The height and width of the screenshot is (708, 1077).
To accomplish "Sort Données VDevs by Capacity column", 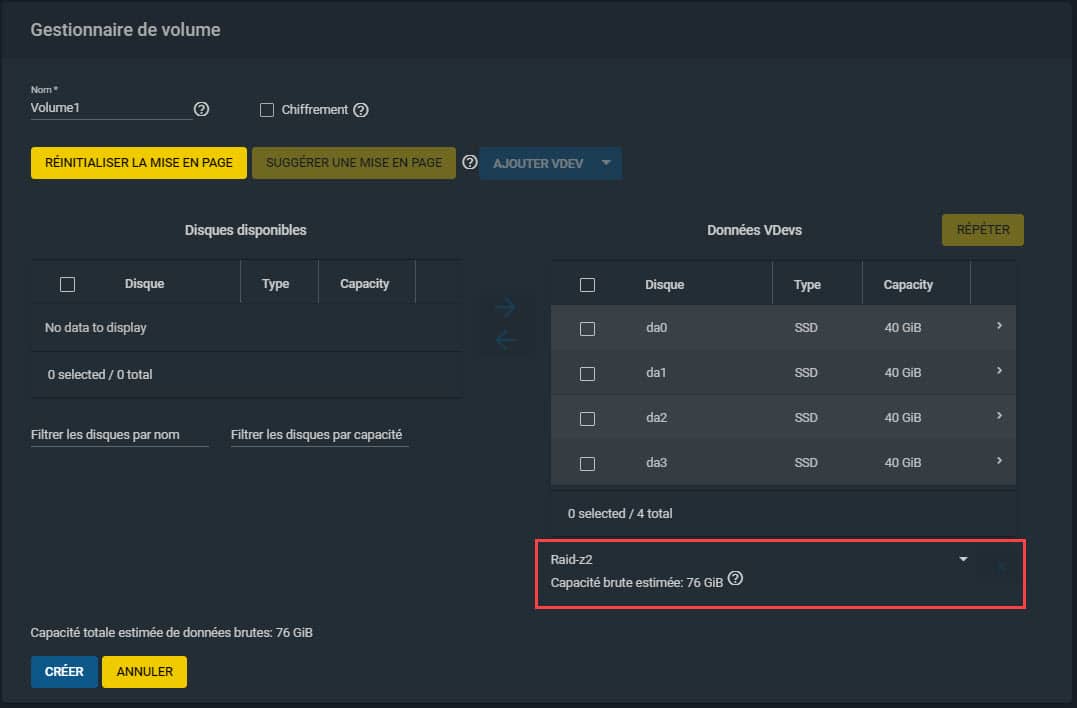I will point(908,284).
